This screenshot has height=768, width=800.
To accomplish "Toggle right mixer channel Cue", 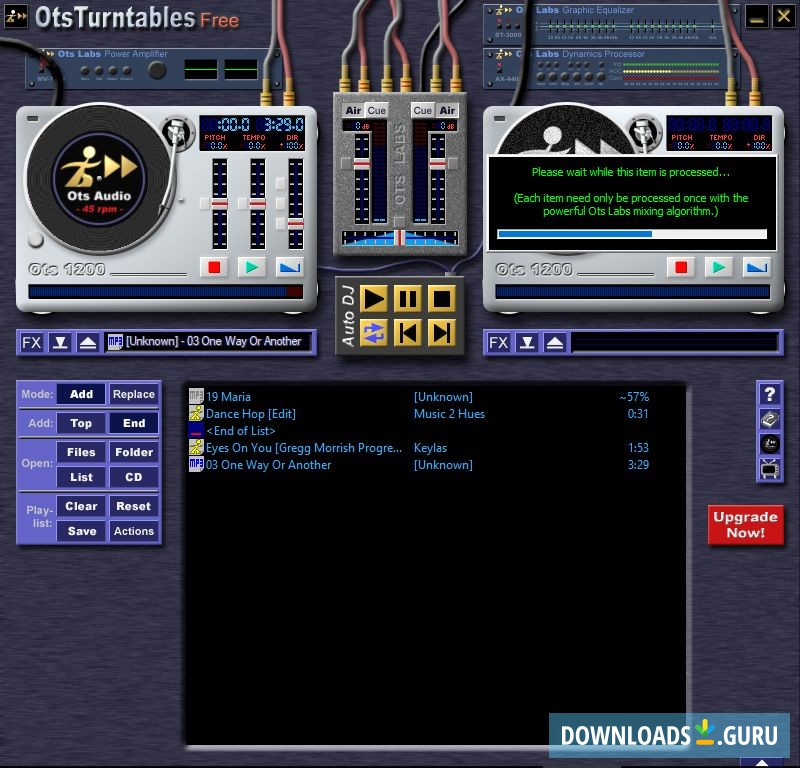I will click(x=422, y=110).
